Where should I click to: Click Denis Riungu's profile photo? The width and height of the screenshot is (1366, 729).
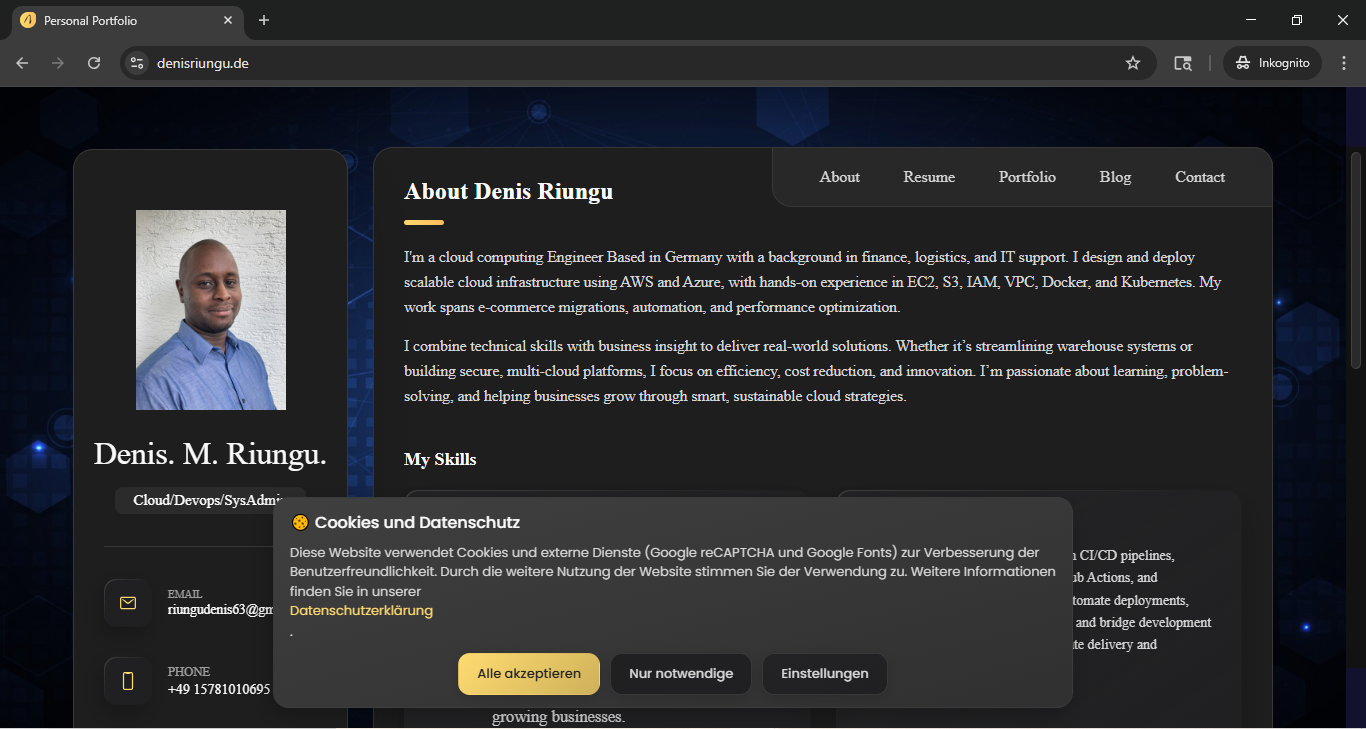tap(211, 310)
